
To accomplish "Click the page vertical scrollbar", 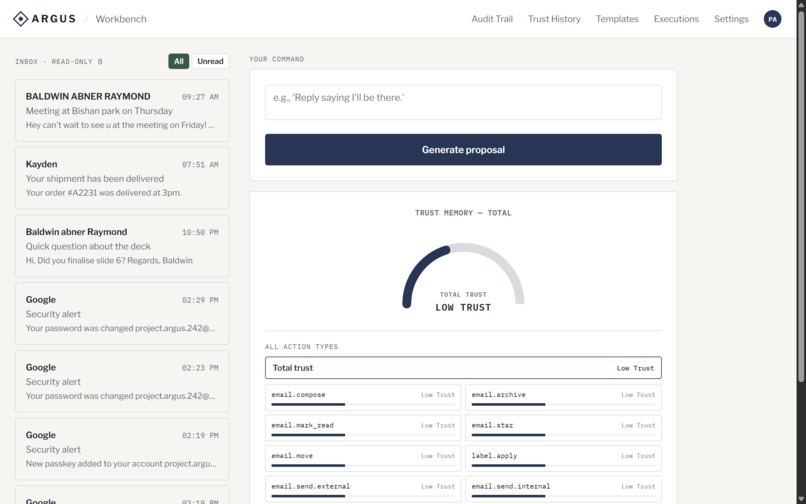I will coord(801,195).
